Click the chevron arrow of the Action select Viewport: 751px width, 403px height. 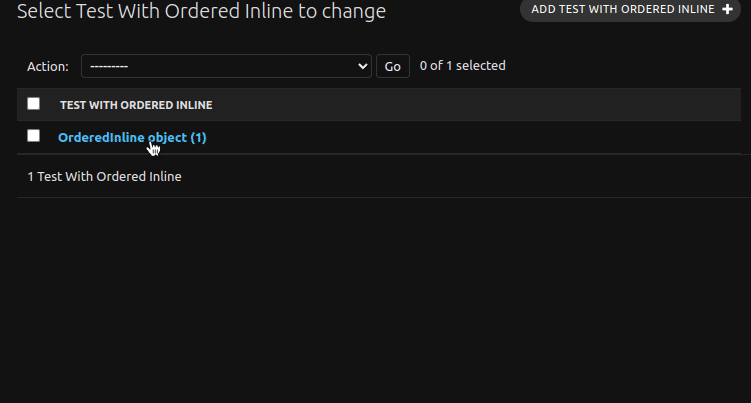tap(362, 66)
